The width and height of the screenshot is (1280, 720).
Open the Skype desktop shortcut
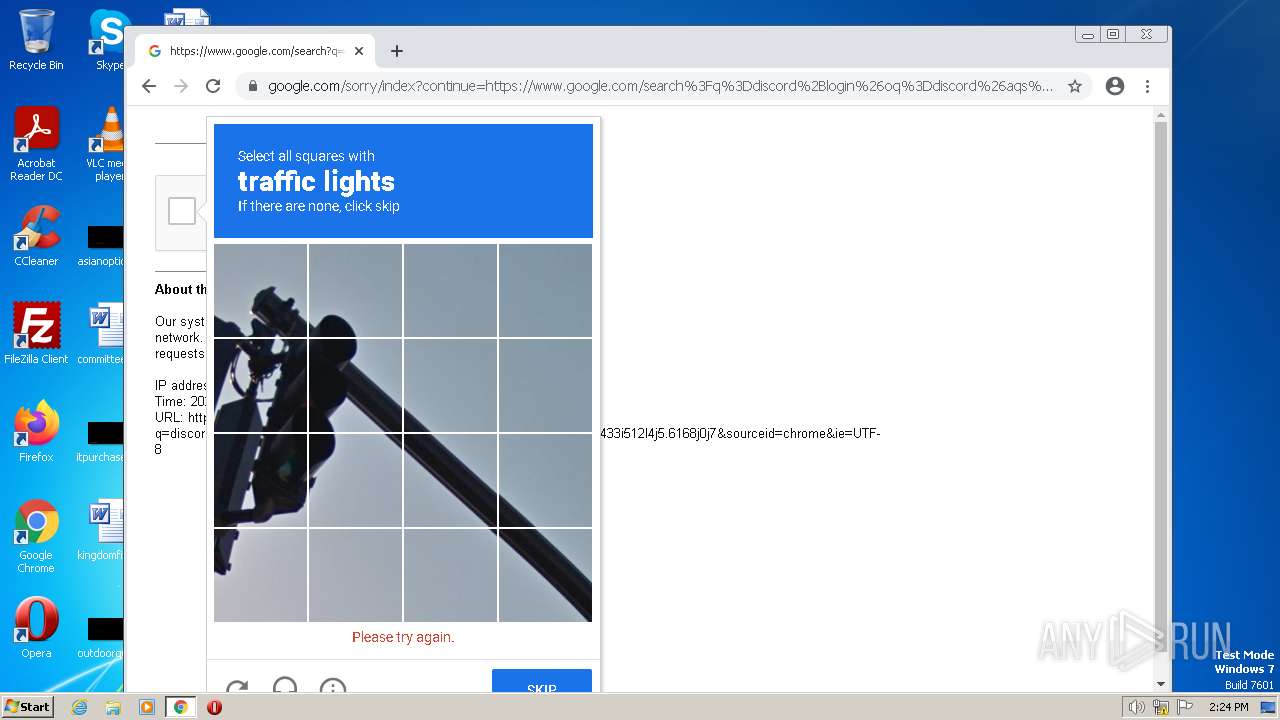(109, 41)
